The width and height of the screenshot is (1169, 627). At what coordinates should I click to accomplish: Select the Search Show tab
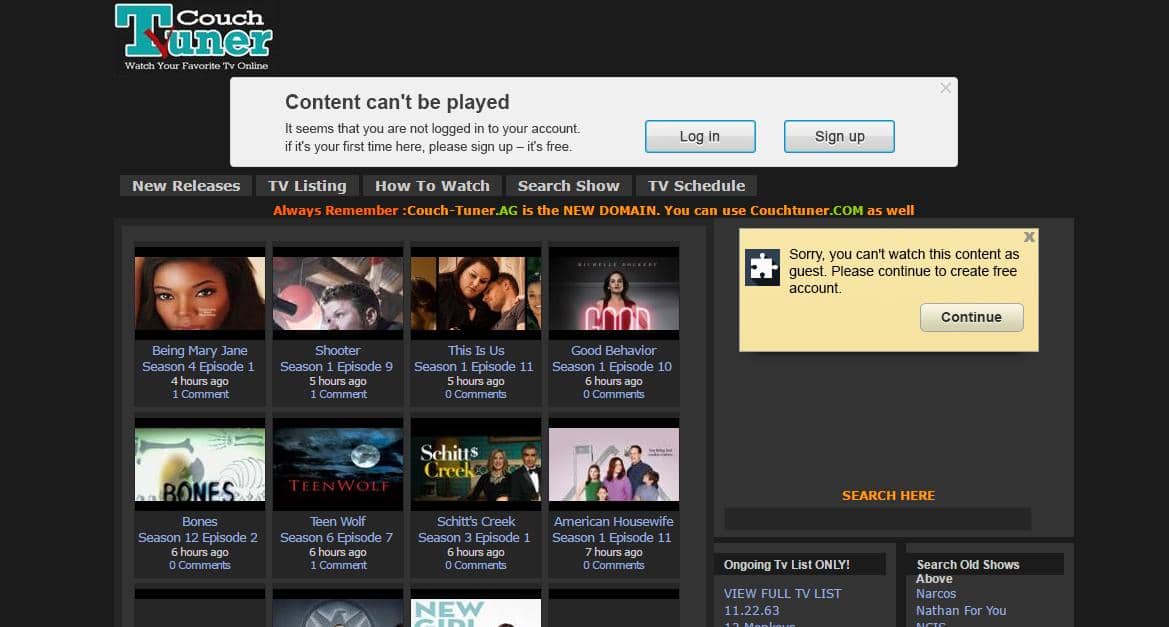point(568,186)
